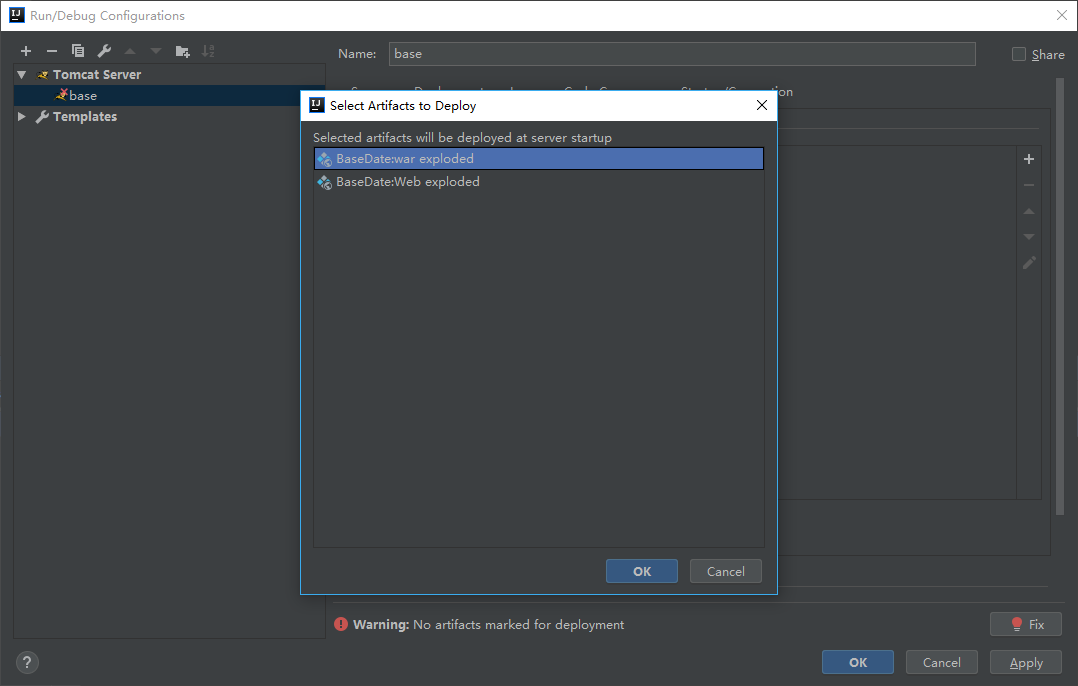Remove artifact minus icon in deployment panel
The width and height of the screenshot is (1078, 686).
tap(1028, 185)
